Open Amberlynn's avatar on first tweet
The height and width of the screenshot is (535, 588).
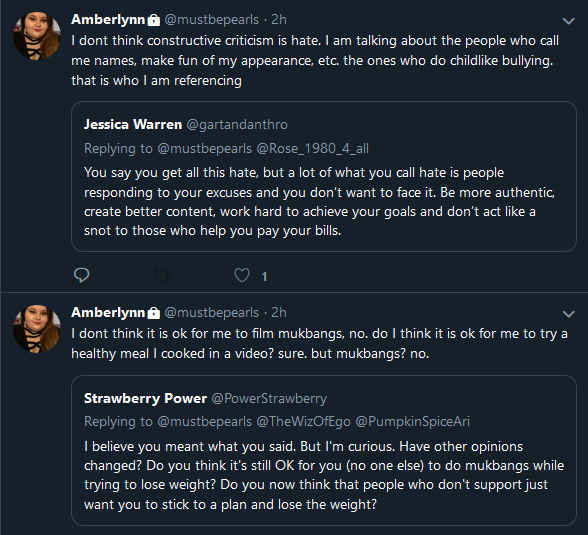pos(37,36)
